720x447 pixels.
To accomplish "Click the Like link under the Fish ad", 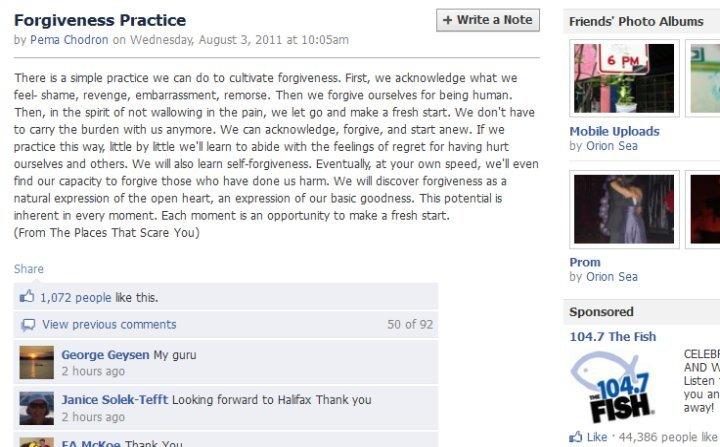I will pos(597,437).
